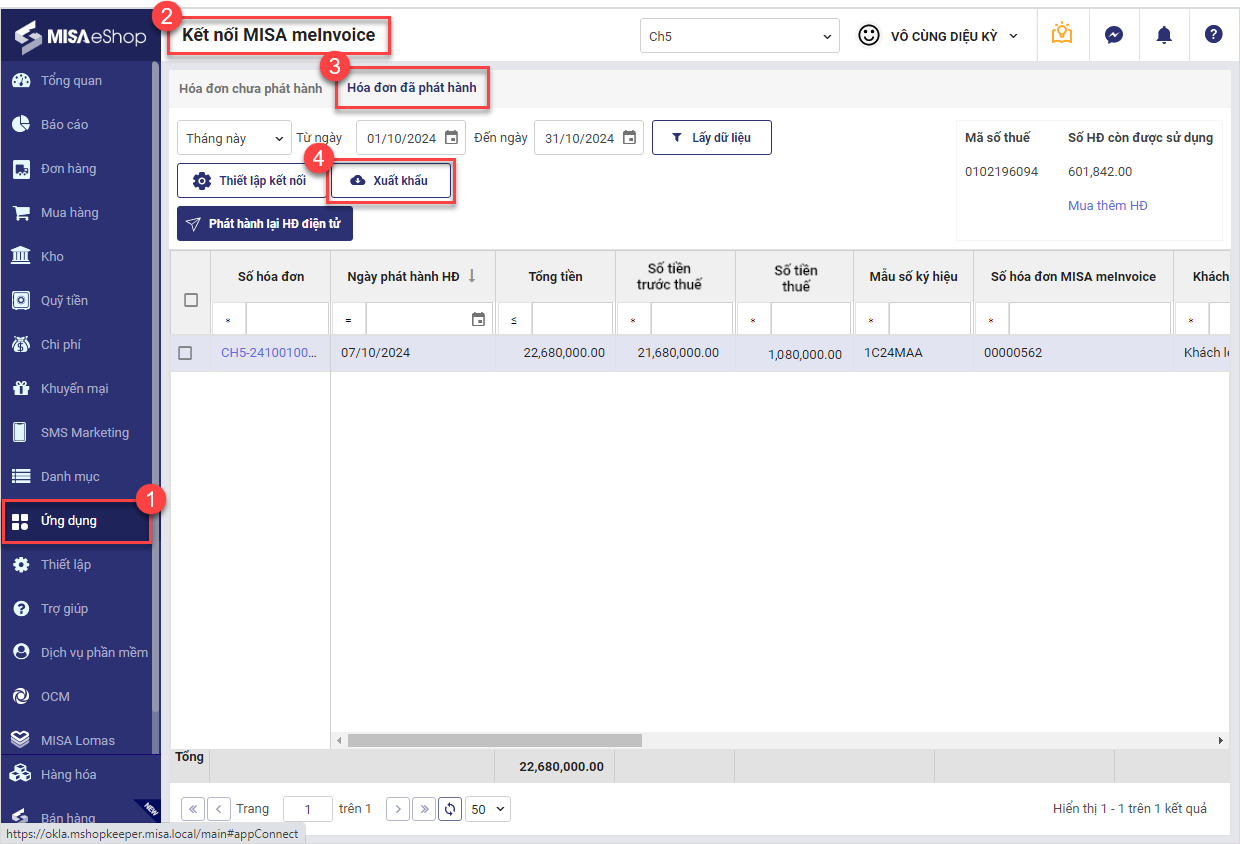
Task: Click the MISA Lomas layers icon
Action: (x=20, y=740)
